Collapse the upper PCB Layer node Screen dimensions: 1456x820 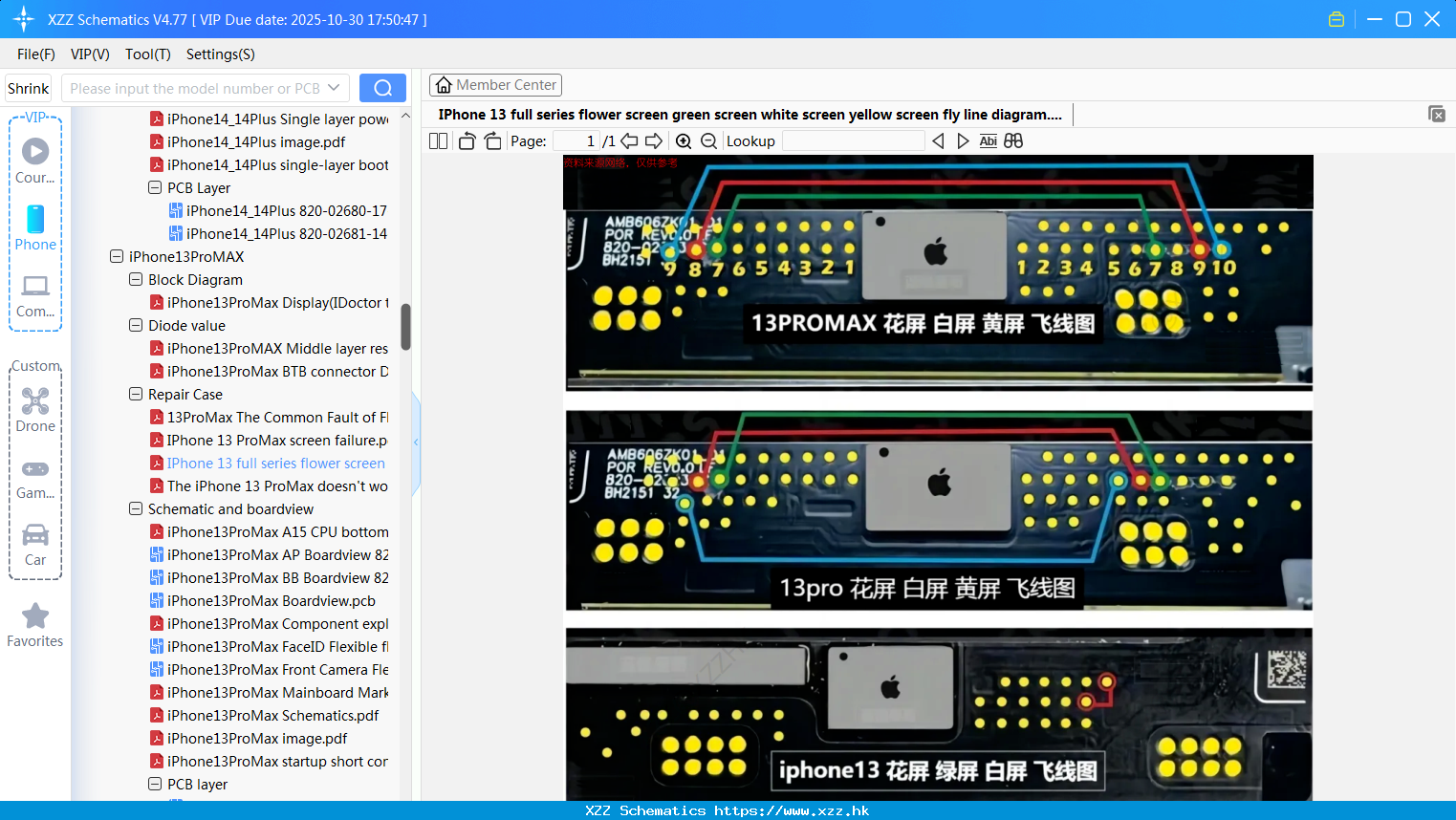155,187
